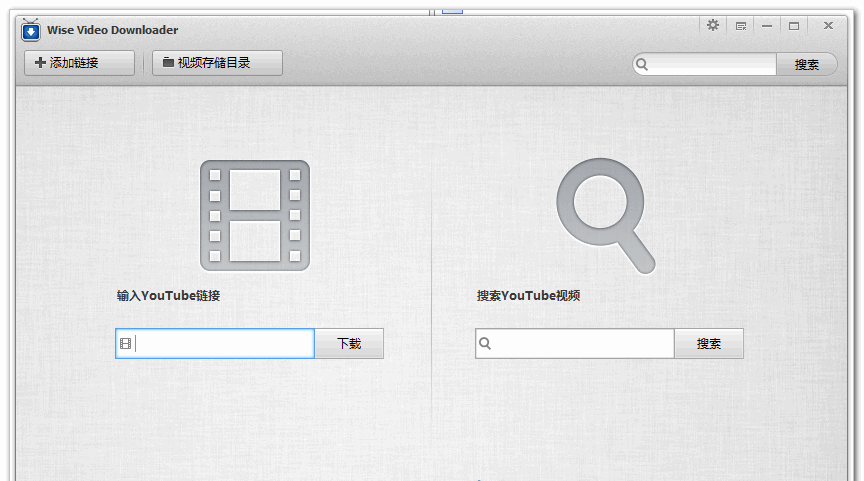Click the Wise Video Downloader title text
This screenshot has width=864, height=481.
pos(112,30)
